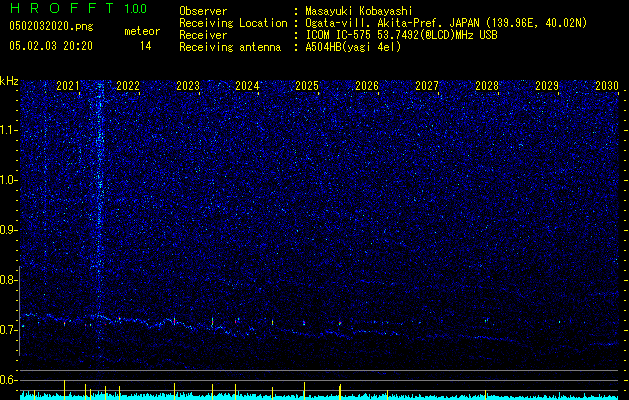Click the 2024 time axis marker
The height and width of the screenshot is (400, 629).
247,86
